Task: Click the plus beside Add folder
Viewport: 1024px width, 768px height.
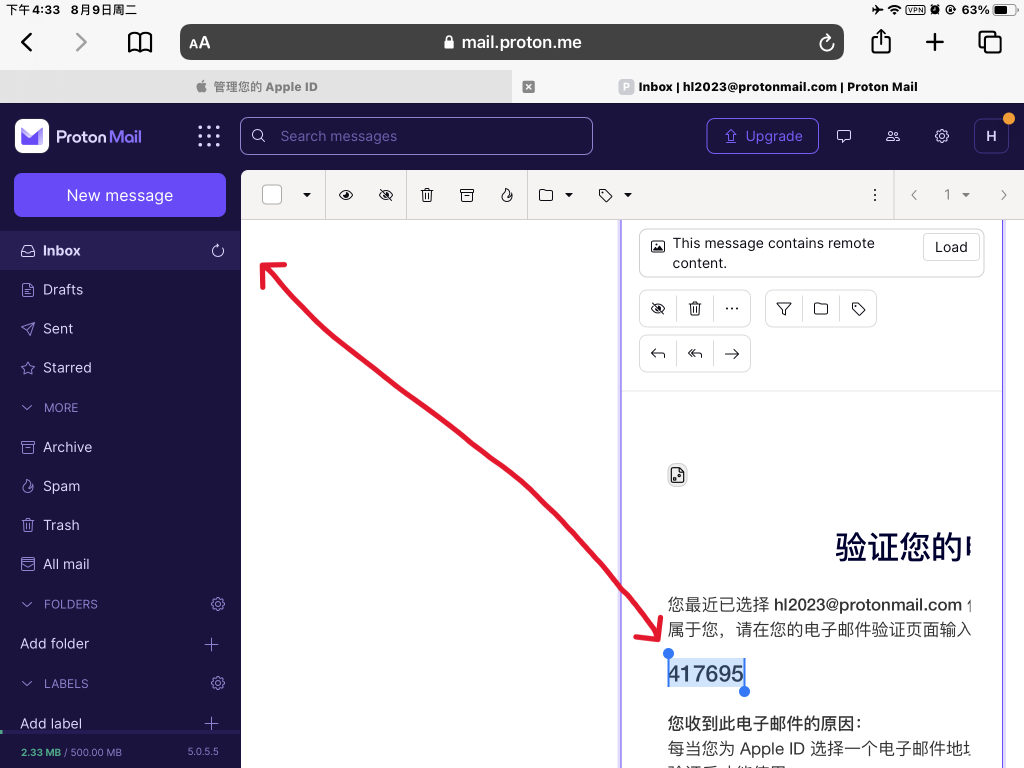Action: pyautogui.click(x=211, y=645)
